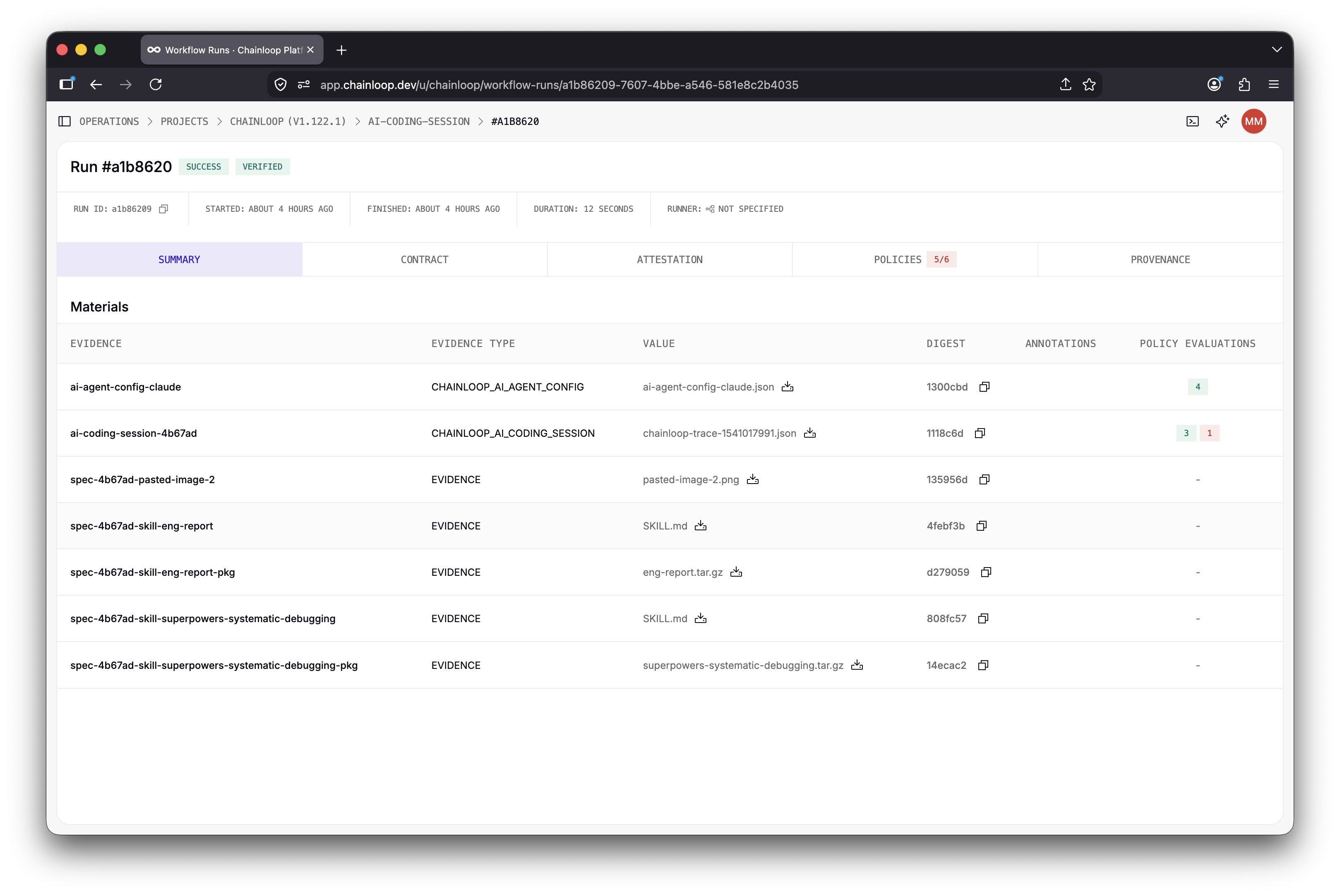Click the VERIFIED status badge

(x=262, y=167)
